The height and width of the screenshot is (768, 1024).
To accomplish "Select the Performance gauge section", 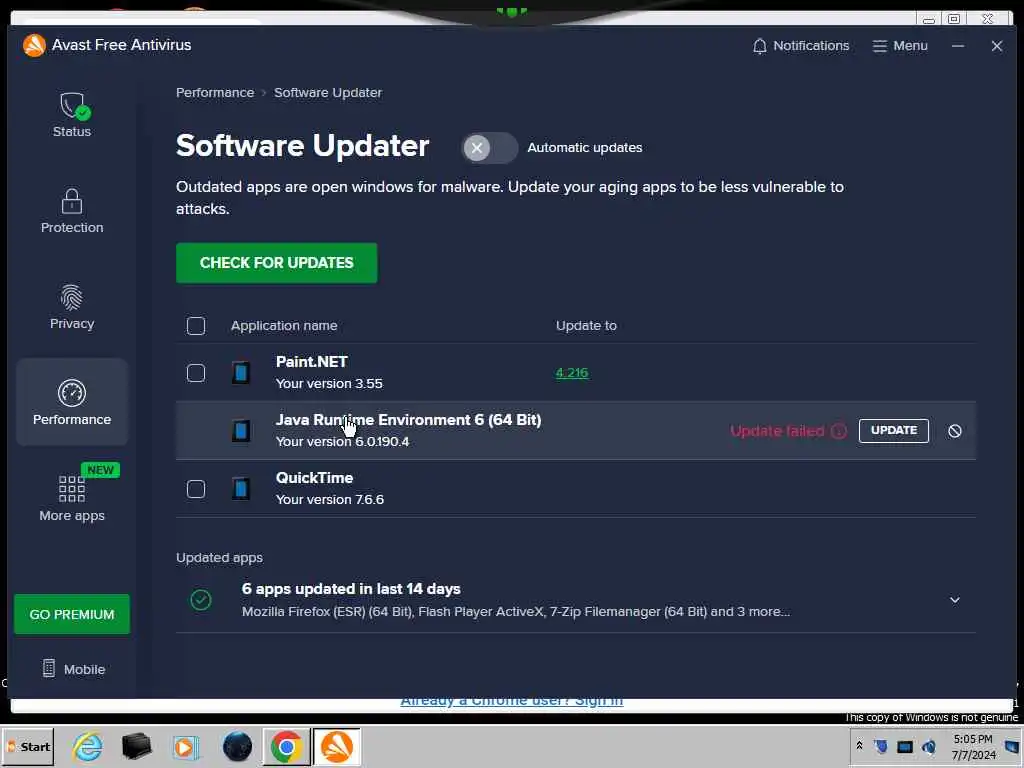I will [x=72, y=402].
